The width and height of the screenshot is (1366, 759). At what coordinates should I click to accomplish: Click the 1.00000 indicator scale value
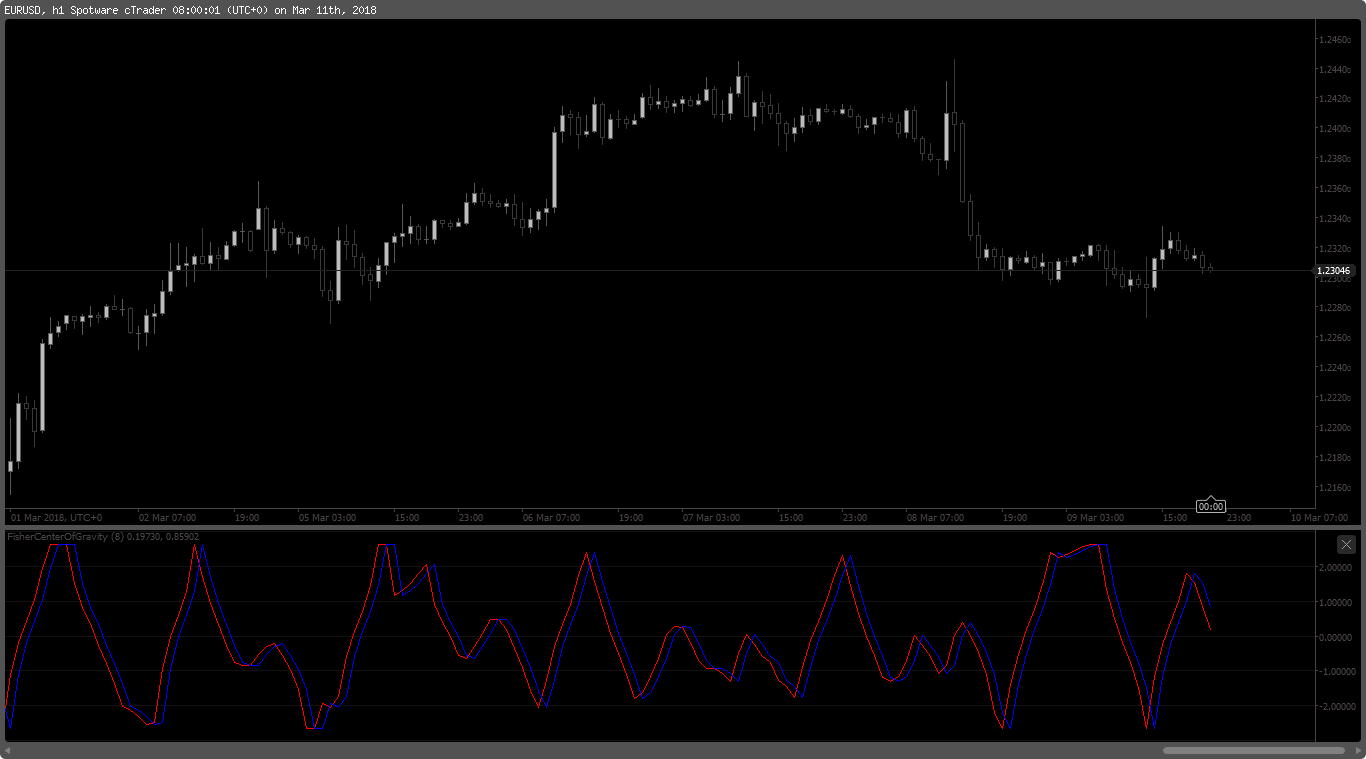1337,603
